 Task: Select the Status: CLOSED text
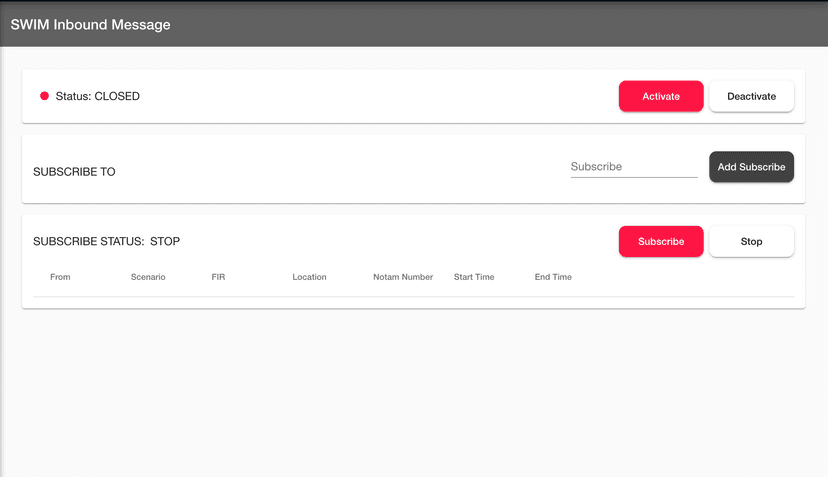coord(98,96)
